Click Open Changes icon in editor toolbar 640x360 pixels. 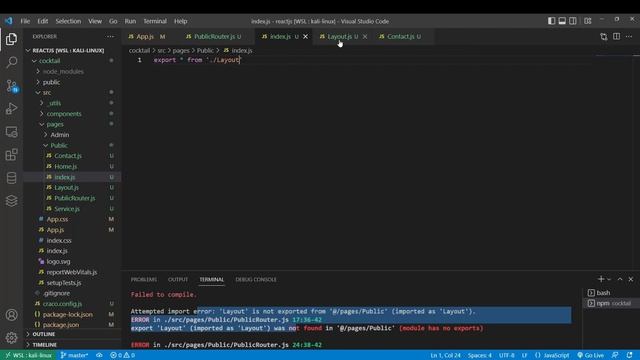tap(604, 36)
